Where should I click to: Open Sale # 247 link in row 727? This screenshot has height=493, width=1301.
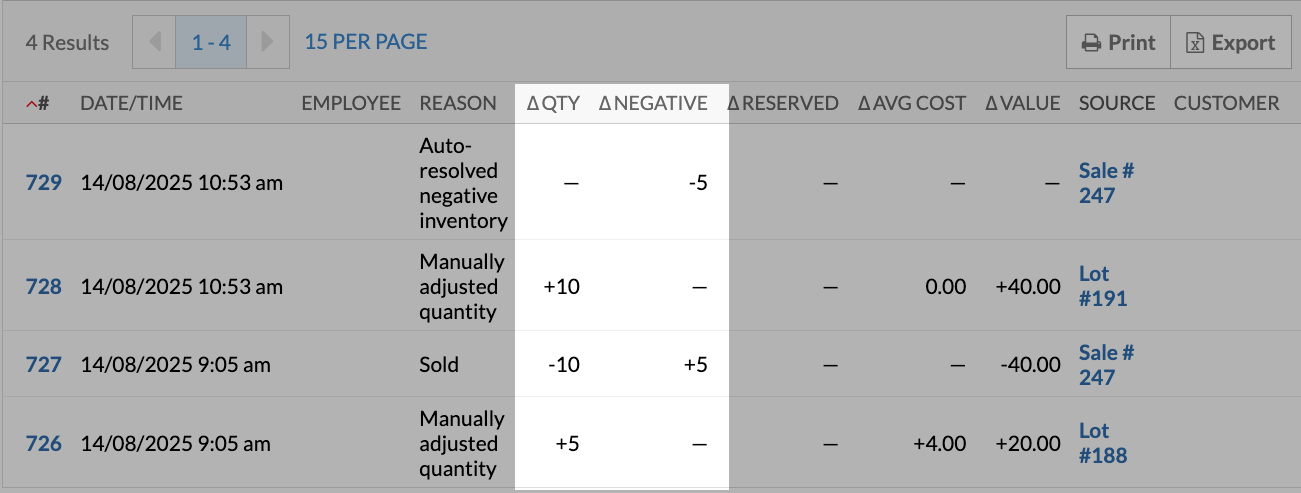(x=1106, y=365)
